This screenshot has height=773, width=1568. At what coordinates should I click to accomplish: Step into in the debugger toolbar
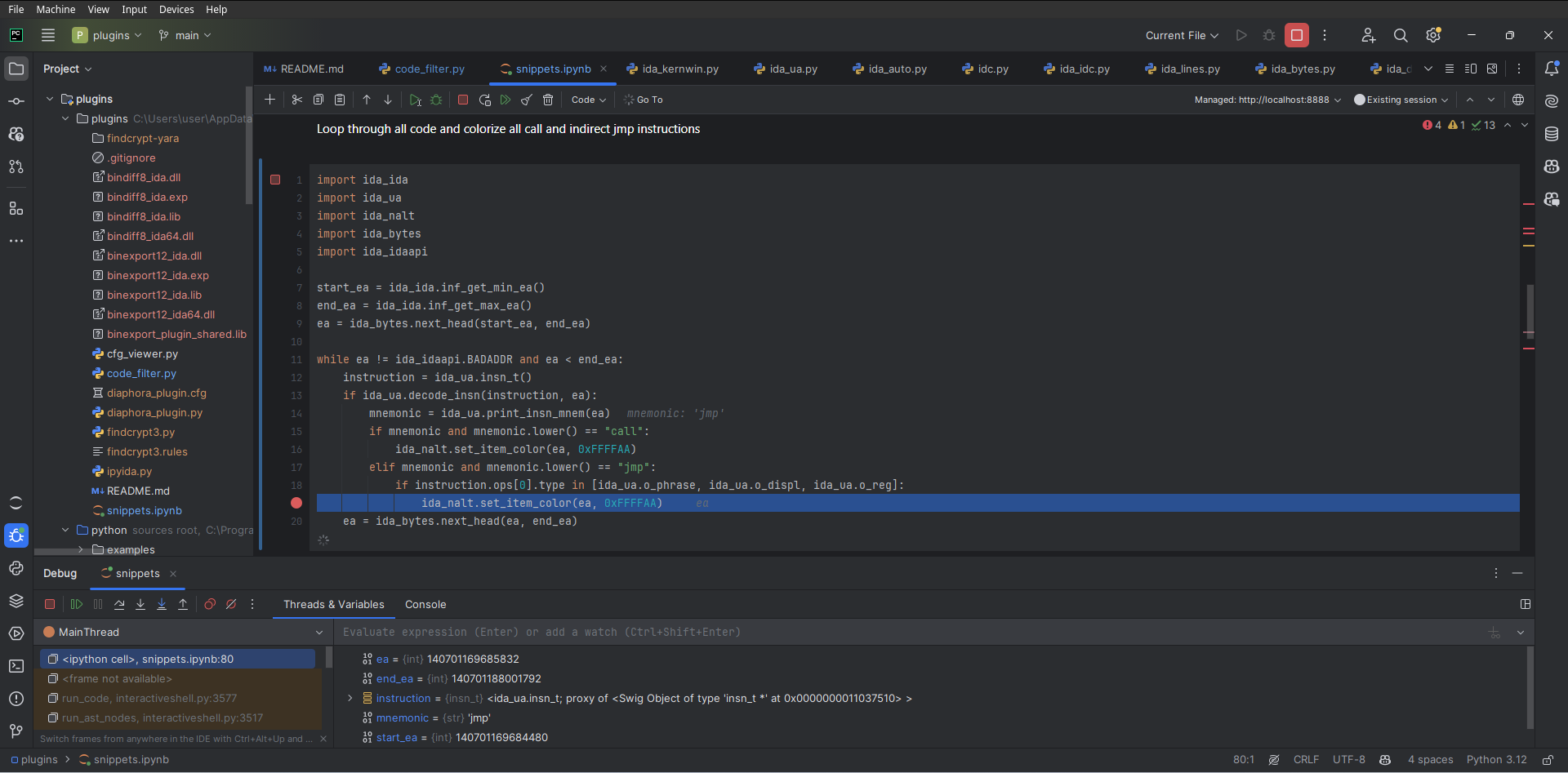[140, 604]
